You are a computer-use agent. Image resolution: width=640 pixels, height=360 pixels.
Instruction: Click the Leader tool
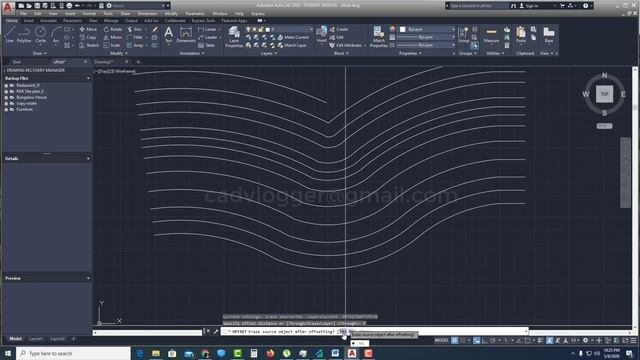coord(208,37)
